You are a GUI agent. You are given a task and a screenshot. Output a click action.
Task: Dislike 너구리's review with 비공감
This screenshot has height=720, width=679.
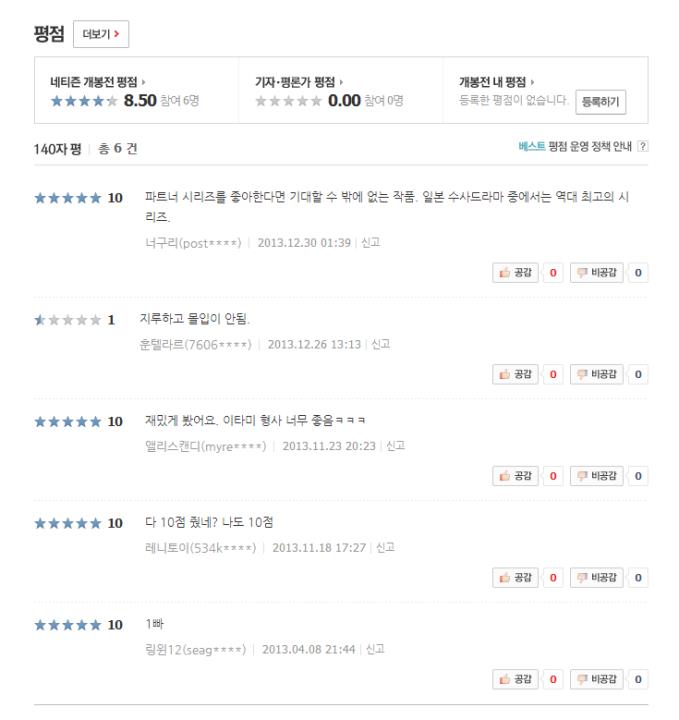tap(599, 271)
